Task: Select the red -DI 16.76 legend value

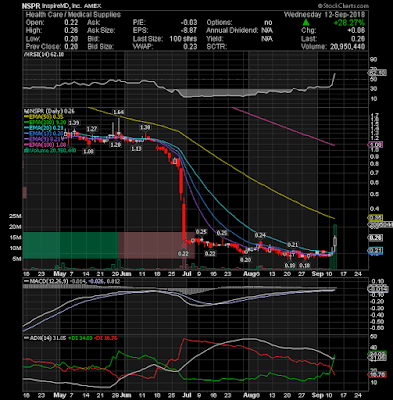Action: 105,338
